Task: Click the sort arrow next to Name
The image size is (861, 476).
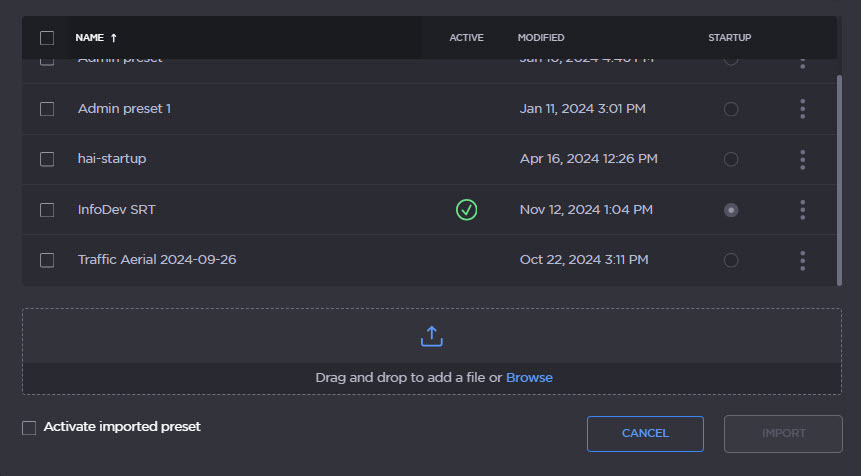Action: [114, 38]
